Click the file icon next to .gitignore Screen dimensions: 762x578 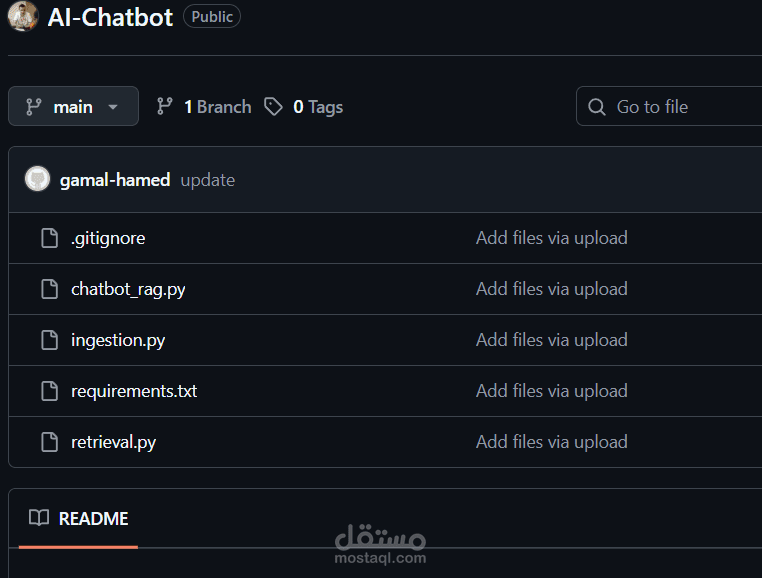(50, 238)
